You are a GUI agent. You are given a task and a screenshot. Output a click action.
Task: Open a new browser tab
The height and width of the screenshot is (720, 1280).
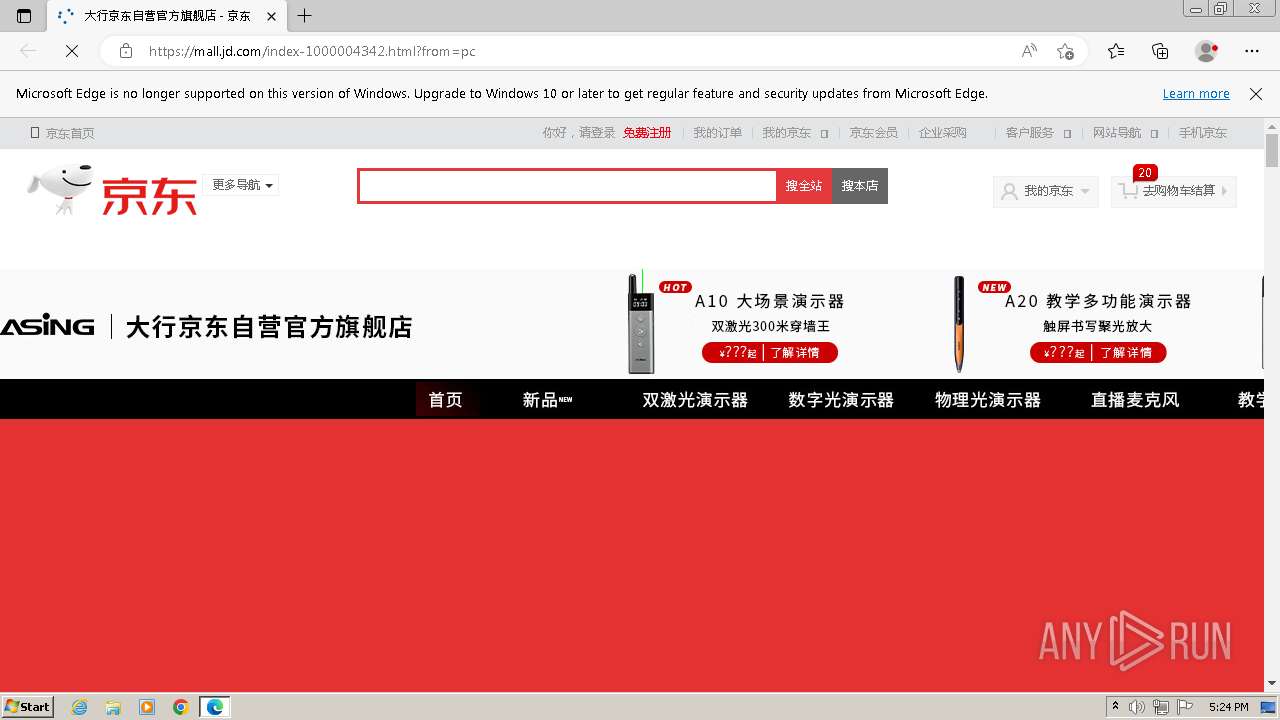click(305, 15)
